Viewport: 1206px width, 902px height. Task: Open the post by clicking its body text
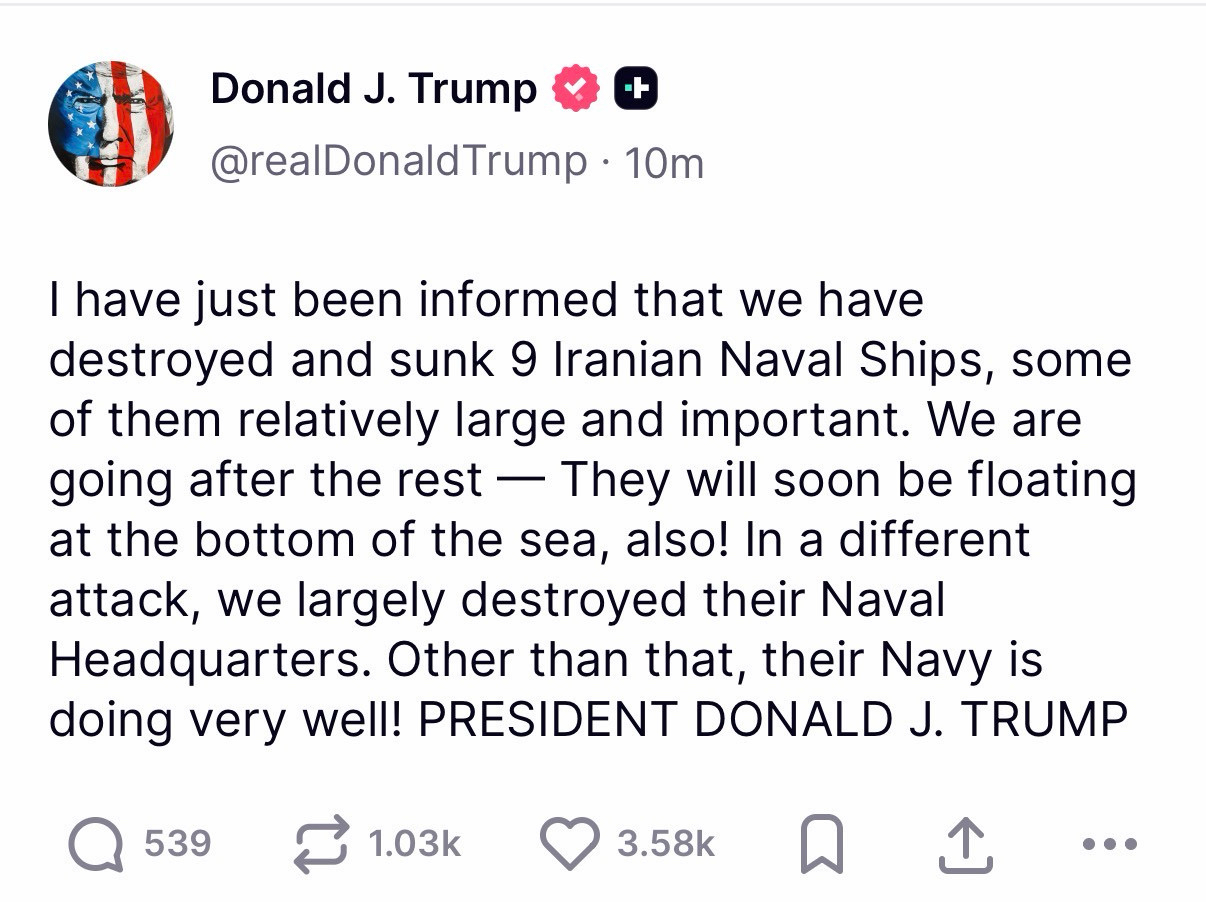[590, 540]
